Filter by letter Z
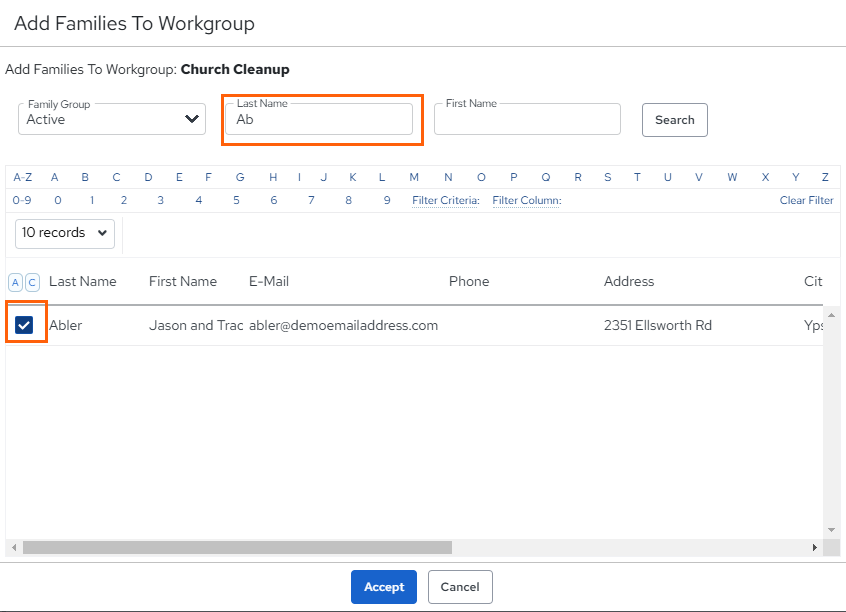This screenshot has width=846, height=612. [x=825, y=177]
